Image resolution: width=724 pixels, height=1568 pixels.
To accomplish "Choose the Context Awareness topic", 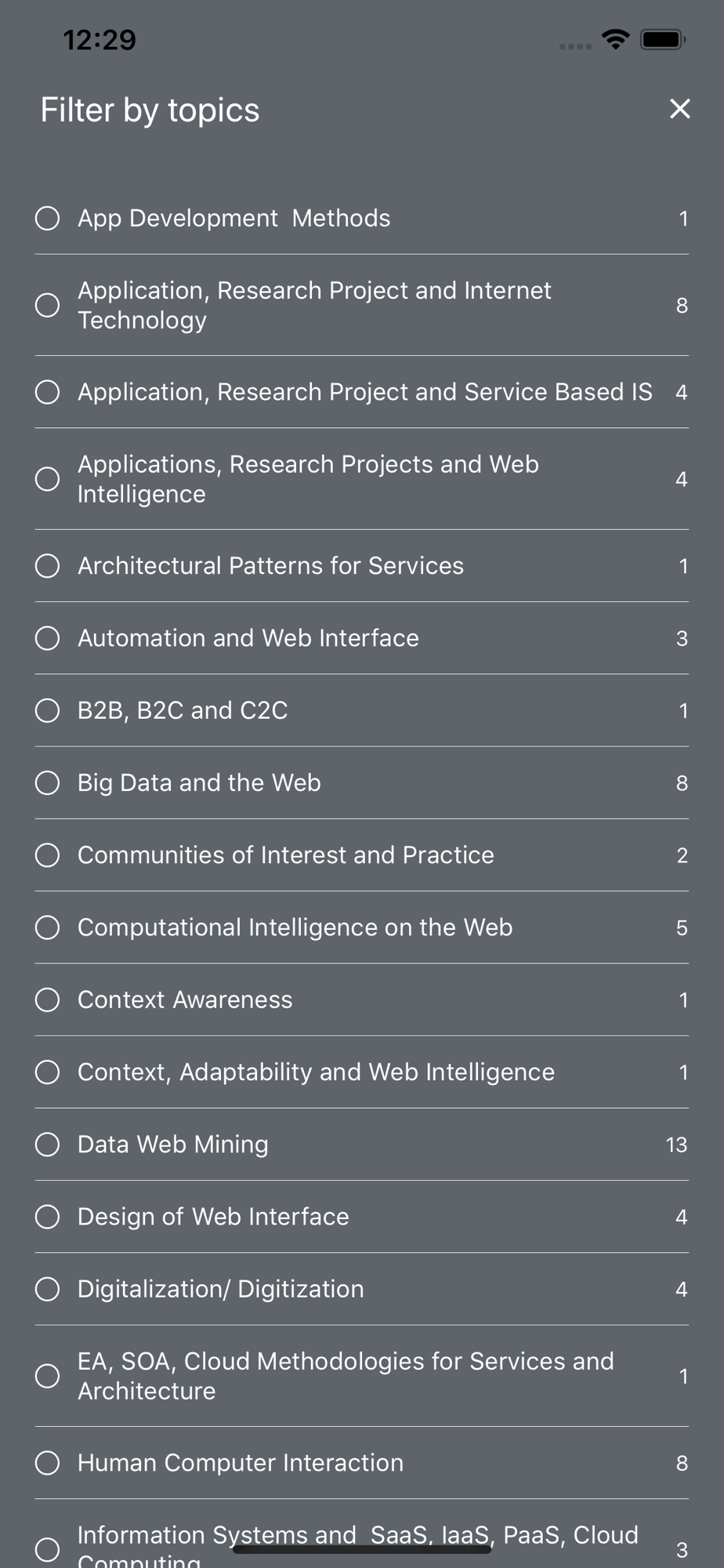I will (48, 1000).
